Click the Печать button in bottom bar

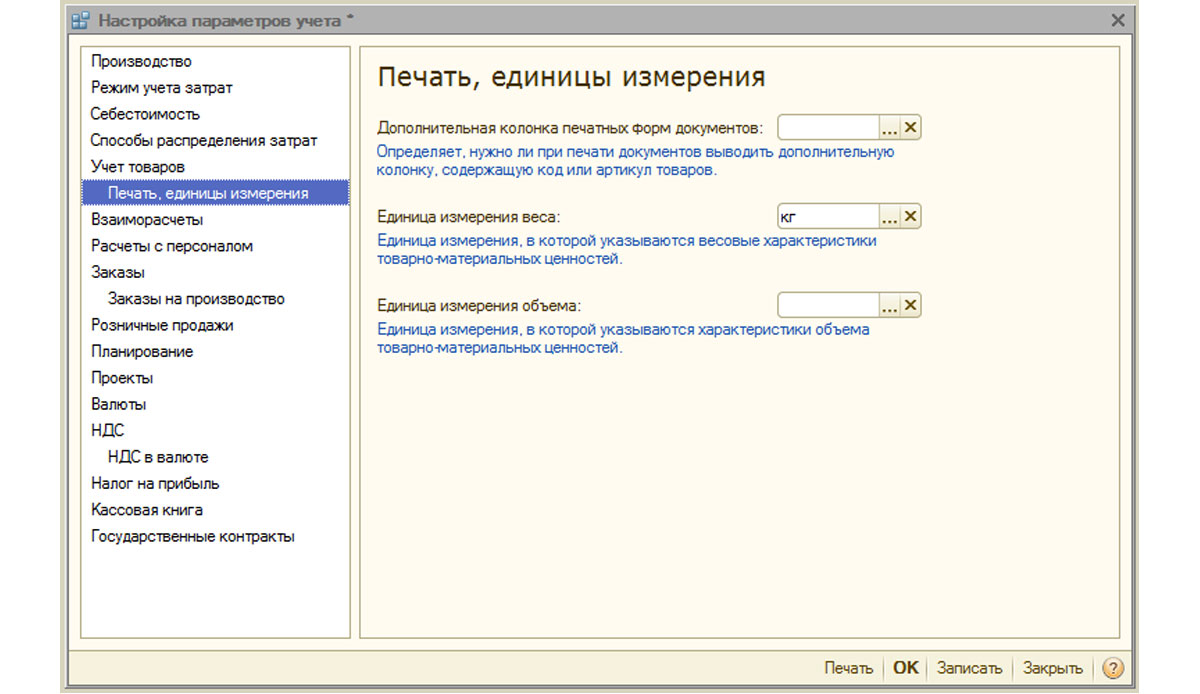click(x=848, y=668)
